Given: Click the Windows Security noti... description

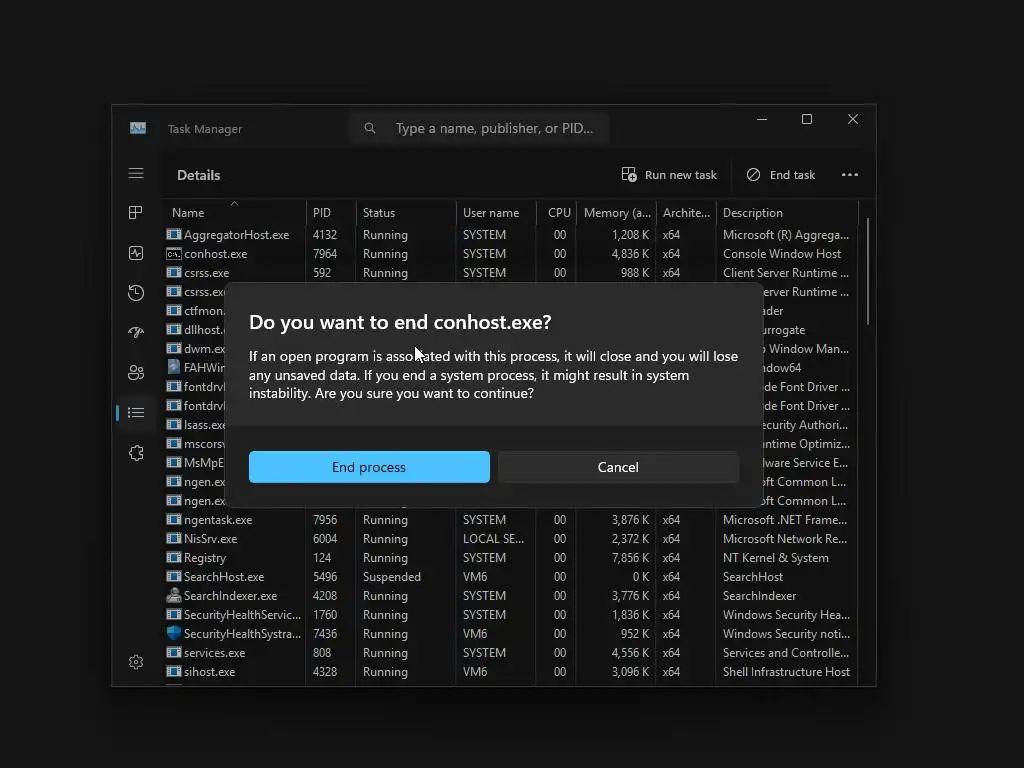Looking at the screenshot, I should (786, 633).
